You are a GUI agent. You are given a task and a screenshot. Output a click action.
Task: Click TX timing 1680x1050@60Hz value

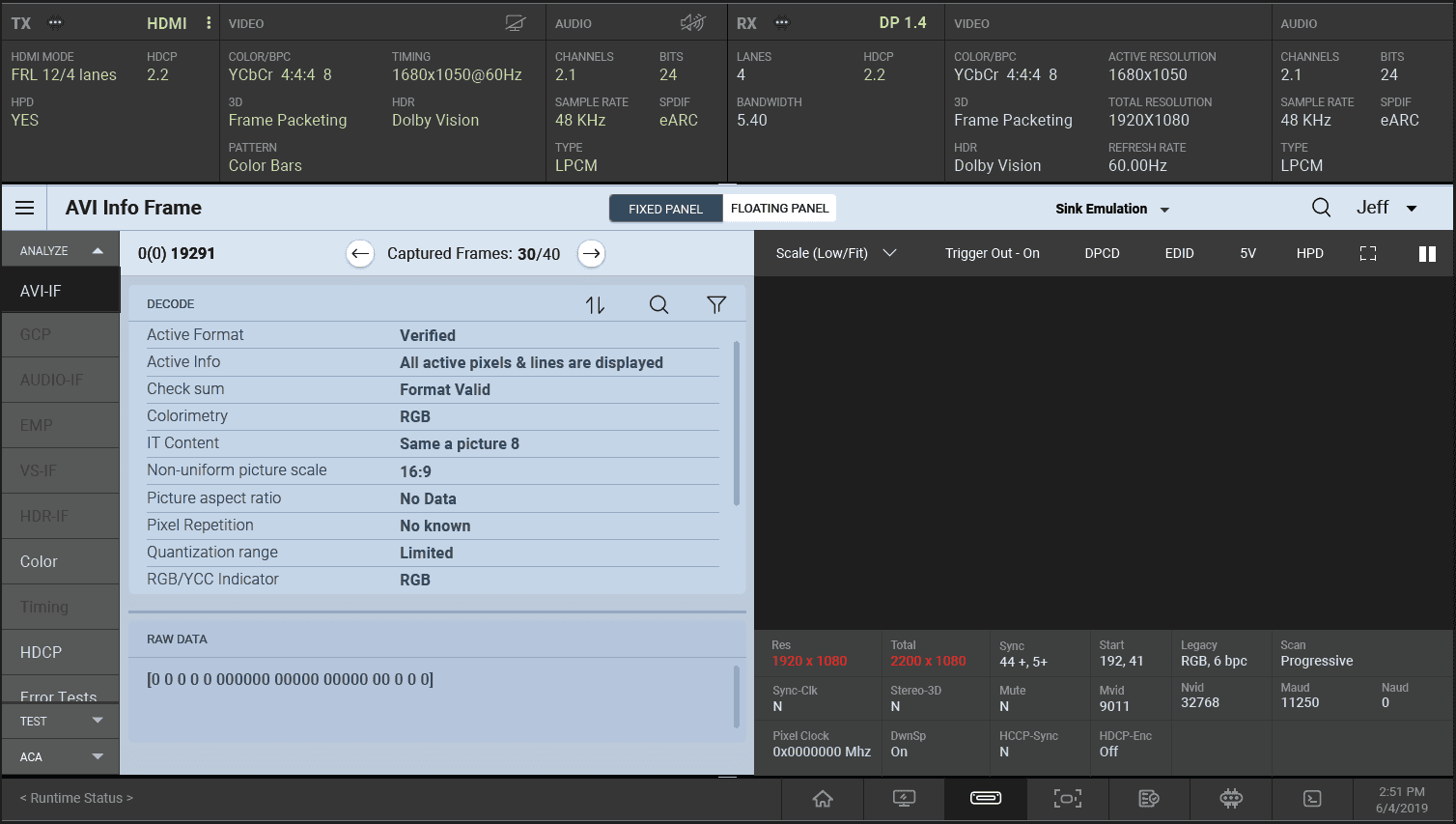[457, 74]
